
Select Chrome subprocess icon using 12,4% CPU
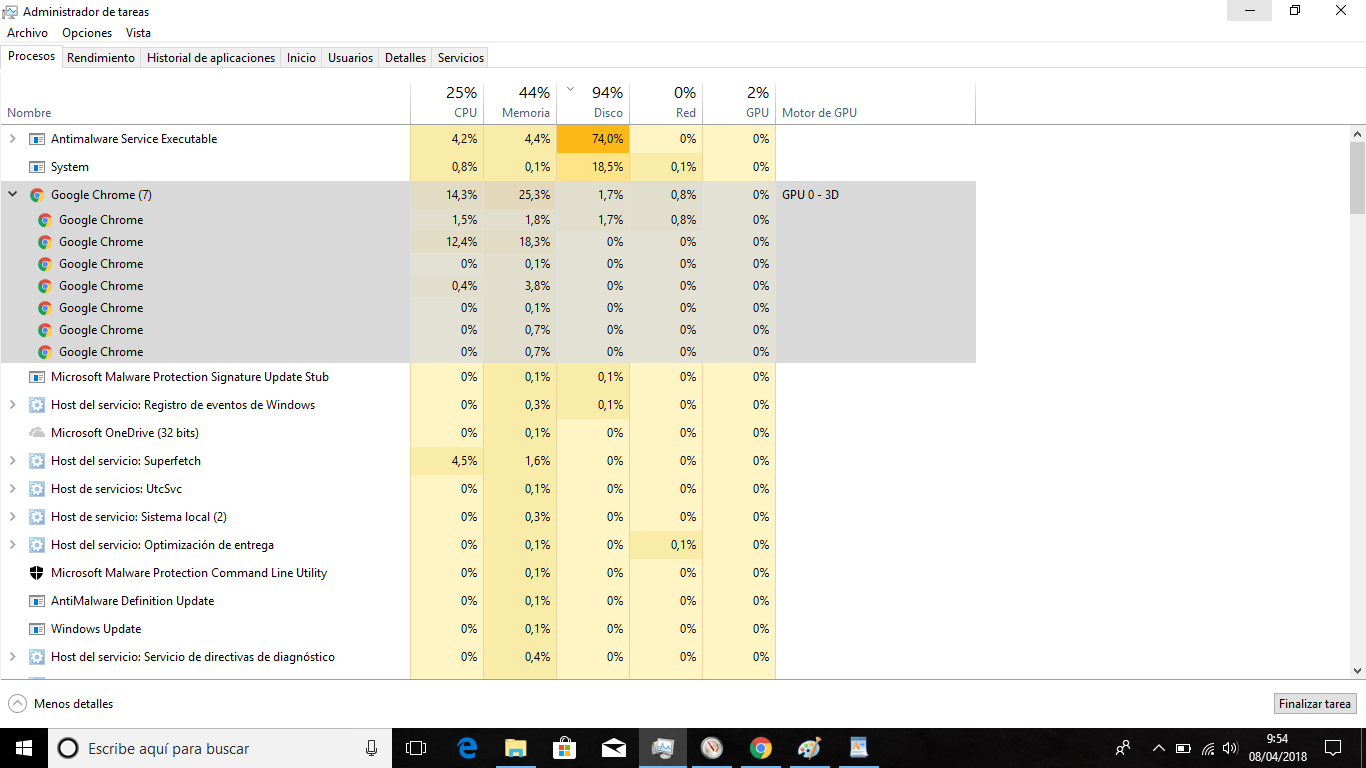[45, 242]
